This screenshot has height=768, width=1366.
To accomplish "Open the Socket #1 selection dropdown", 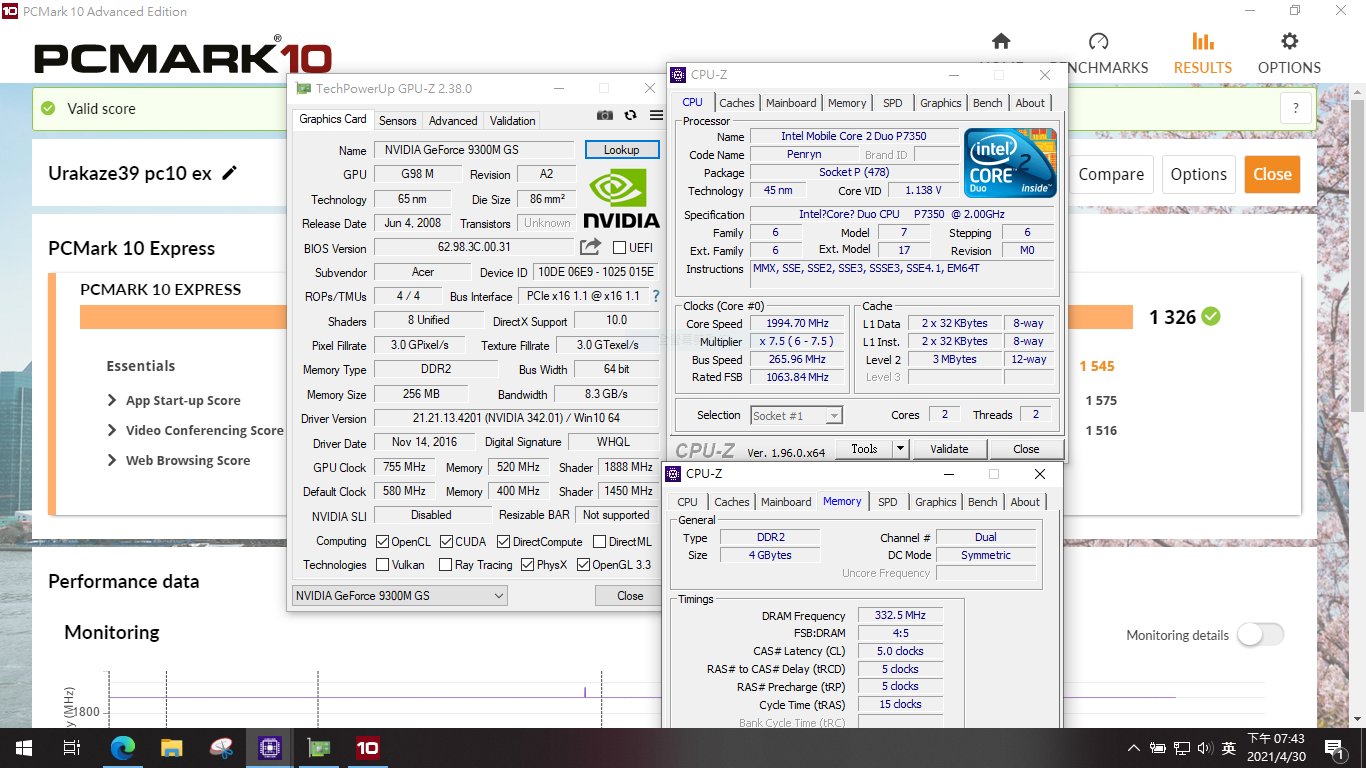I will (796, 415).
